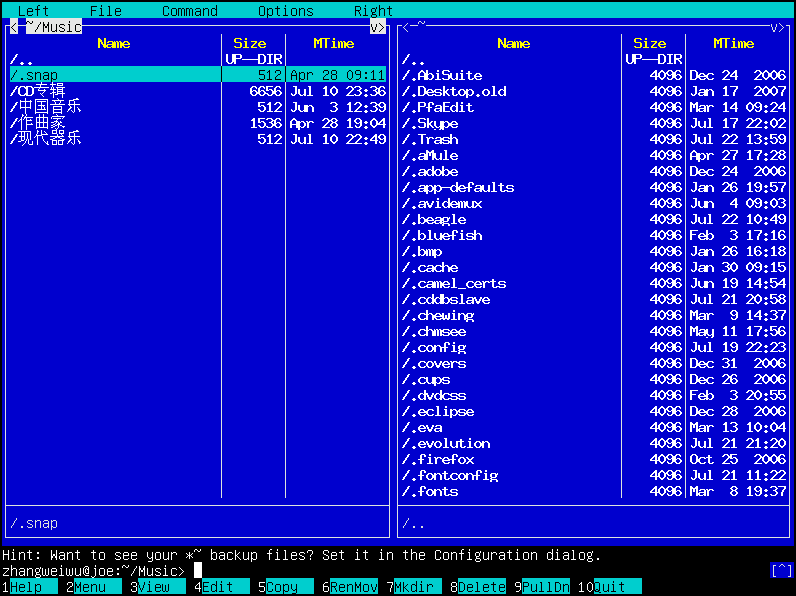Open the Options menu
This screenshot has height=596, width=796.
coord(285,11)
